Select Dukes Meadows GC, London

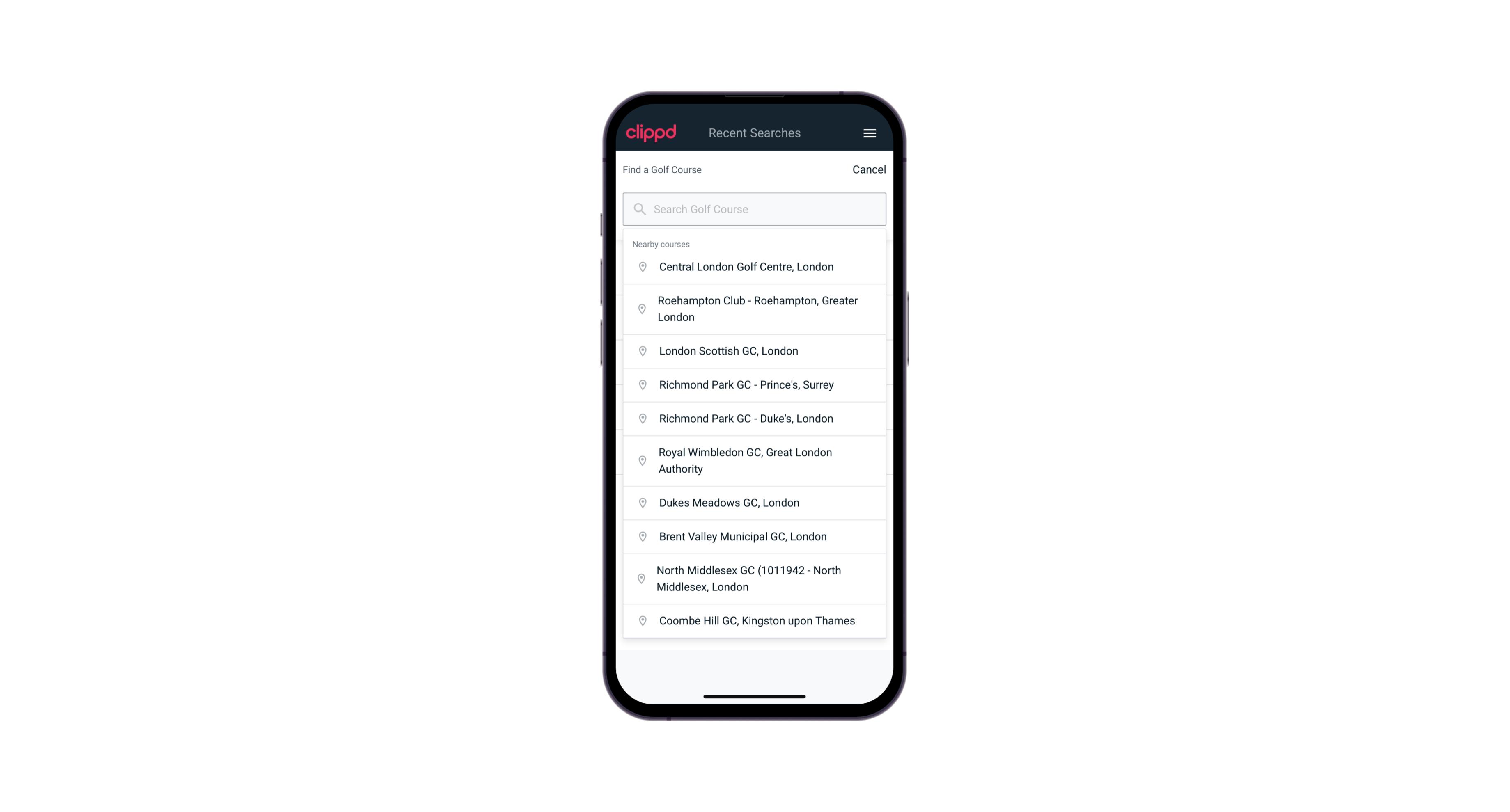click(755, 502)
